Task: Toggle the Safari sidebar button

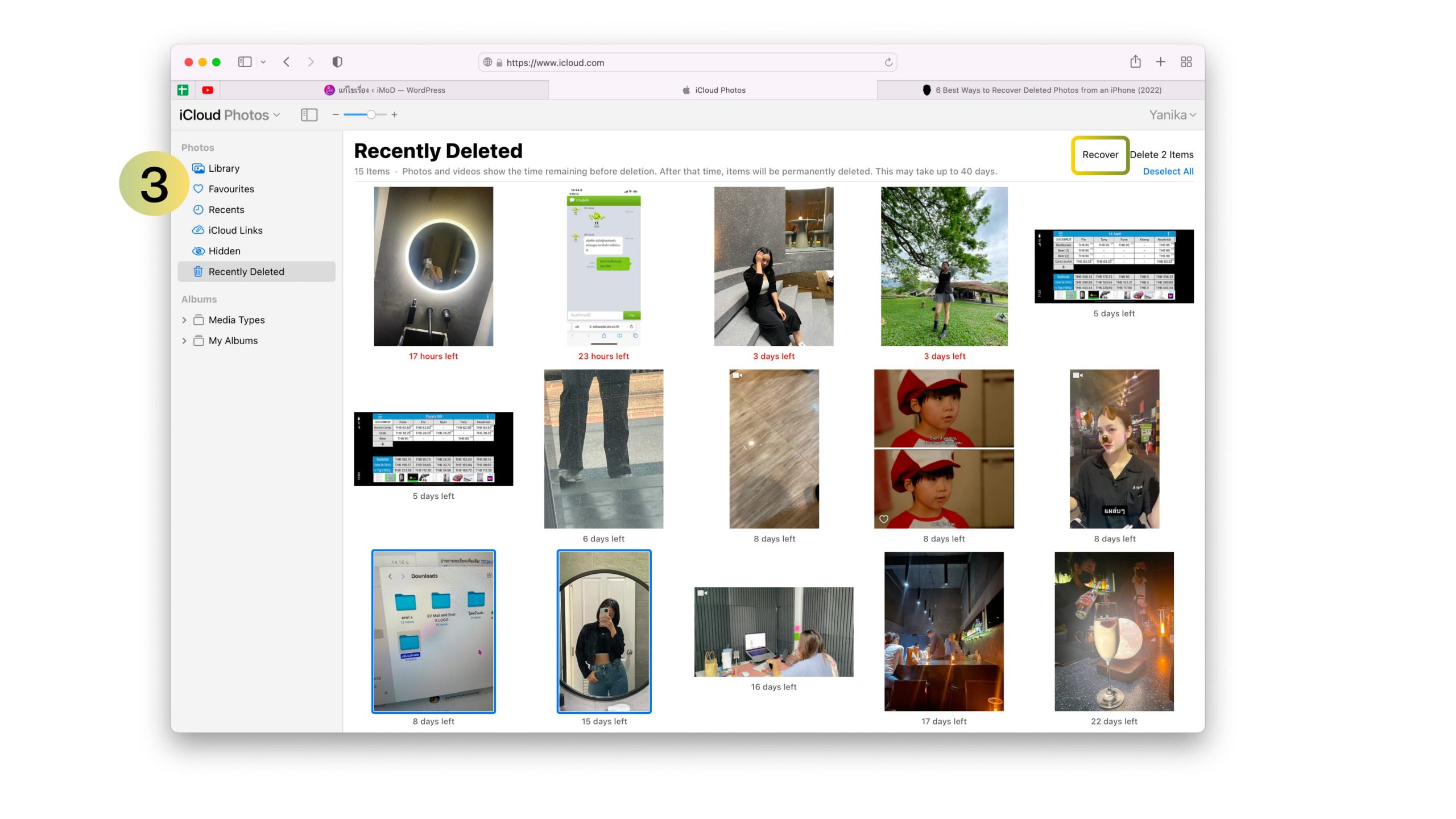Action: click(x=245, y=61)
